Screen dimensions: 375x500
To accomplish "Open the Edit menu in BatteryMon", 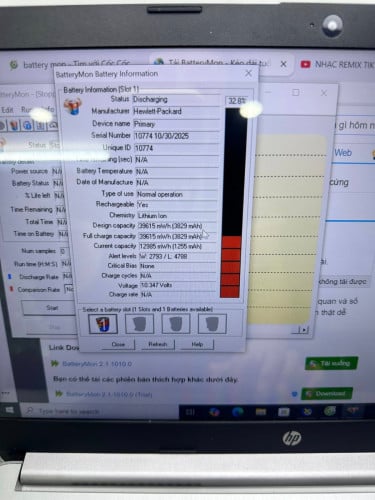I will (x=7, y=110).
